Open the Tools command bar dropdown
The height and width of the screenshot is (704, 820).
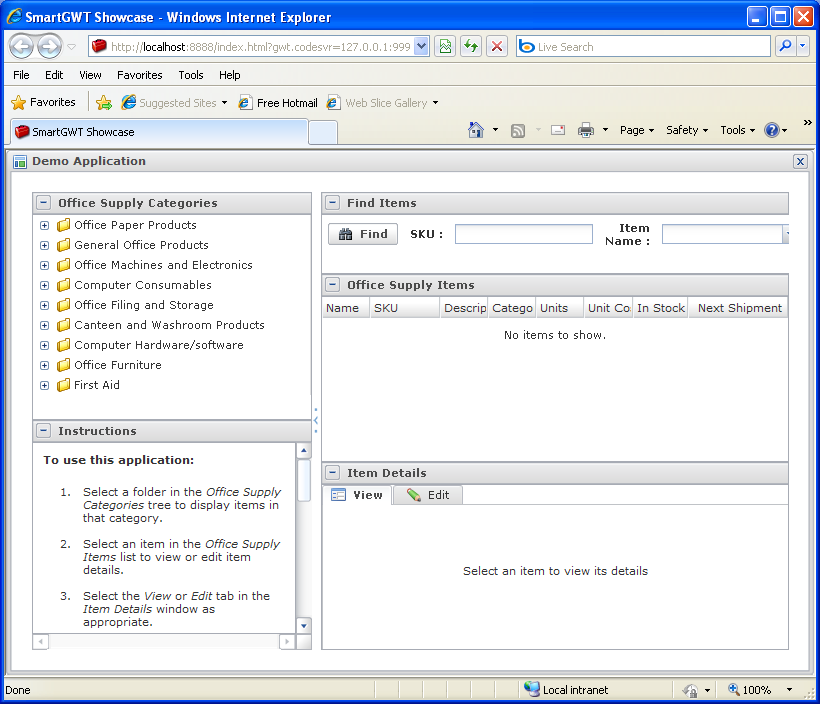click(x=737, y=130)
